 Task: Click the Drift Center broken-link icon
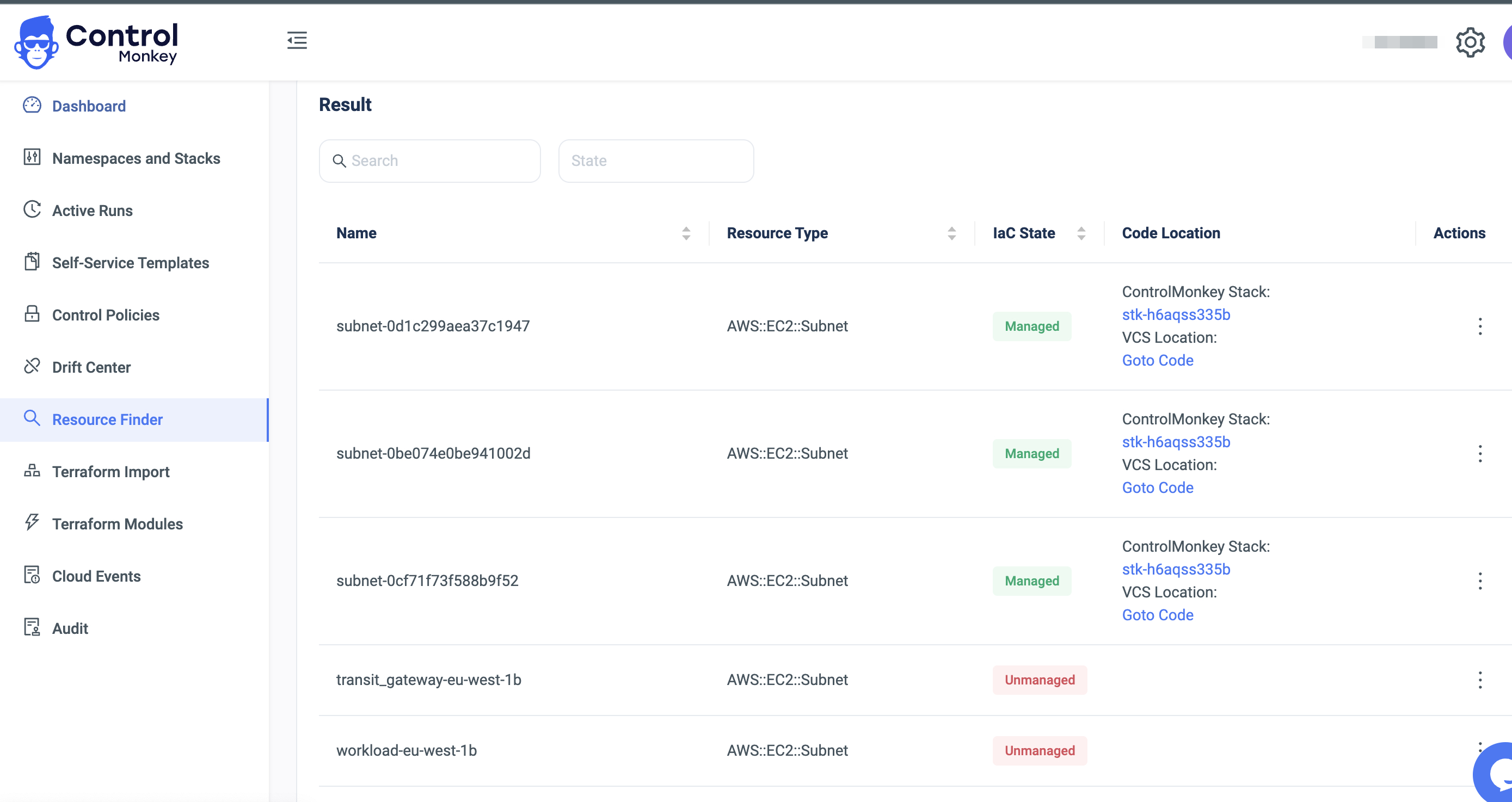click(x=32, y=366)
